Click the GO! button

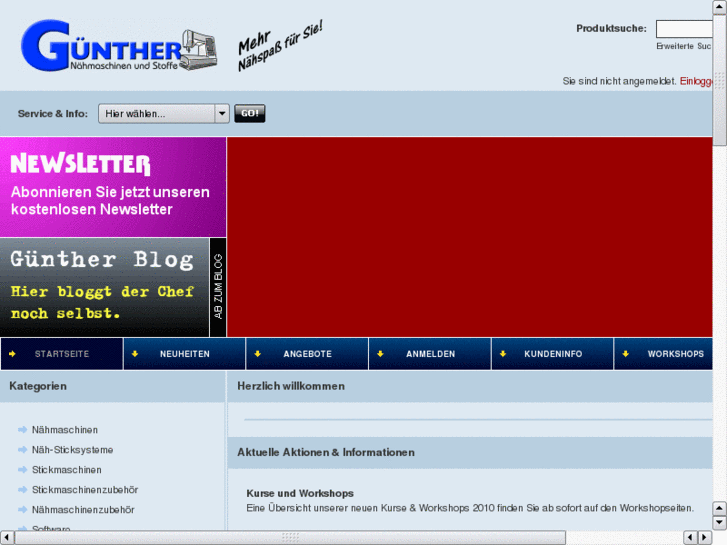point(249,113)
